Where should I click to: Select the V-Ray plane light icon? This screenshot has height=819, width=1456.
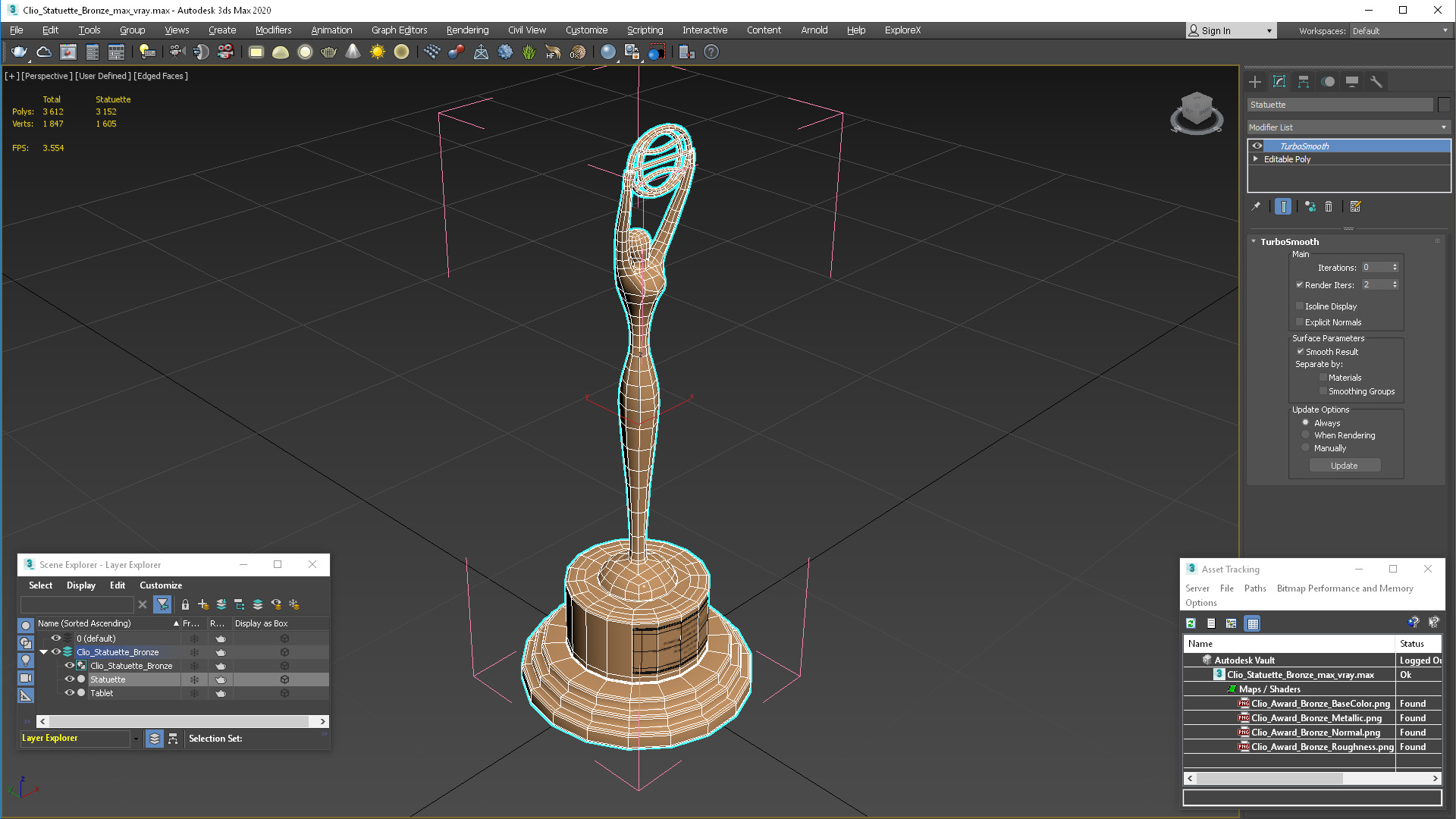tap(256, 52)
